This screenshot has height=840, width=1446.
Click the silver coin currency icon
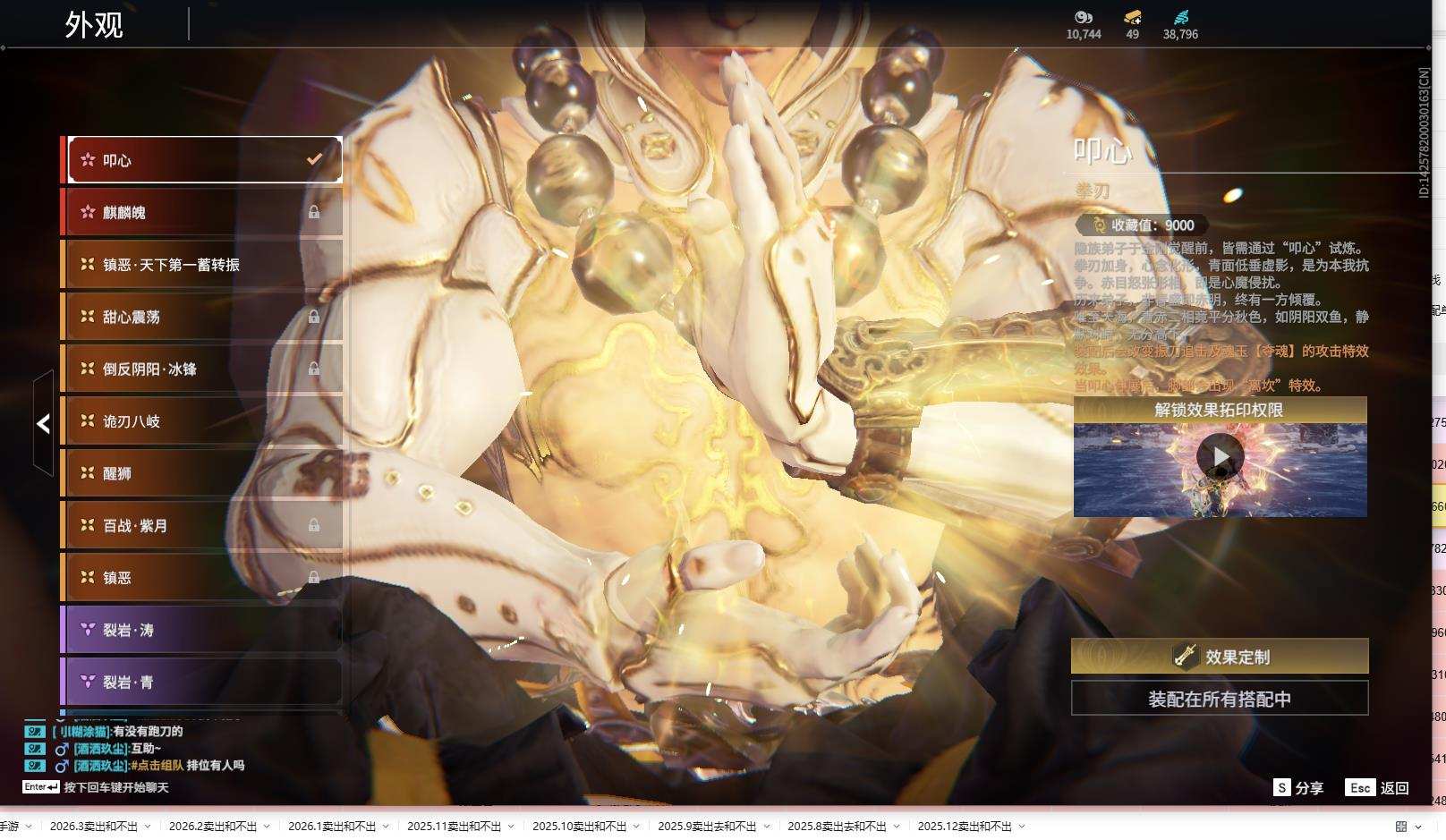tap(1084, 17)
